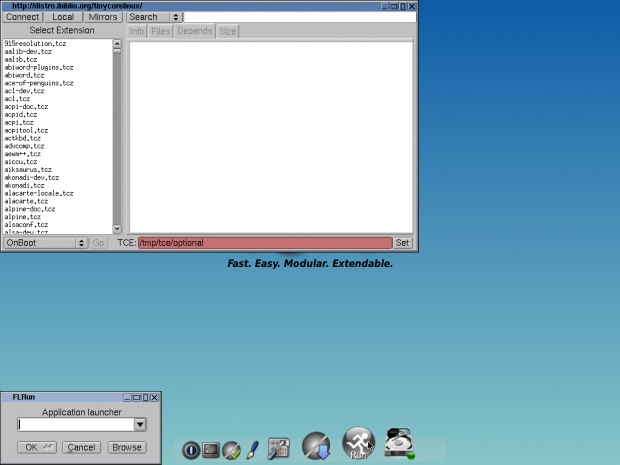Click the scroll-down arrow of the extension list

[117, 229]
